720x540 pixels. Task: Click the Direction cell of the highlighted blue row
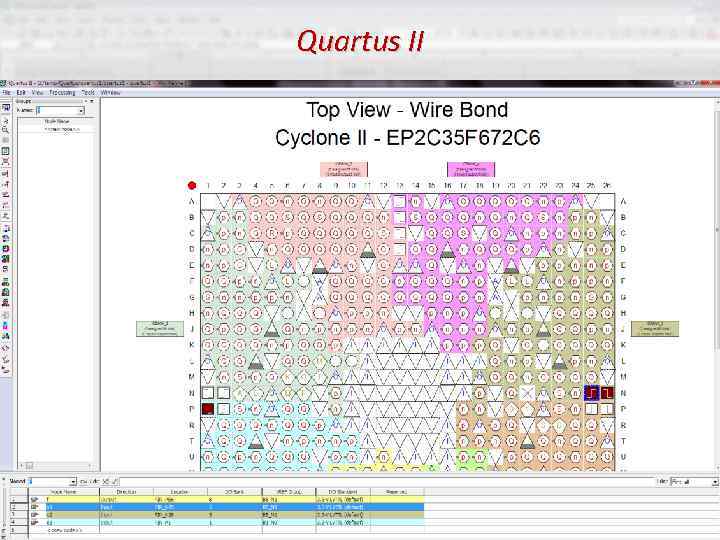126,507
